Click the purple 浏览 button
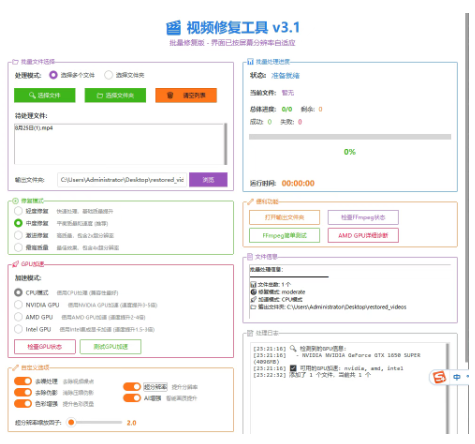Image resolution: width=475 pixels, height=444 pixels. (208, 180)
